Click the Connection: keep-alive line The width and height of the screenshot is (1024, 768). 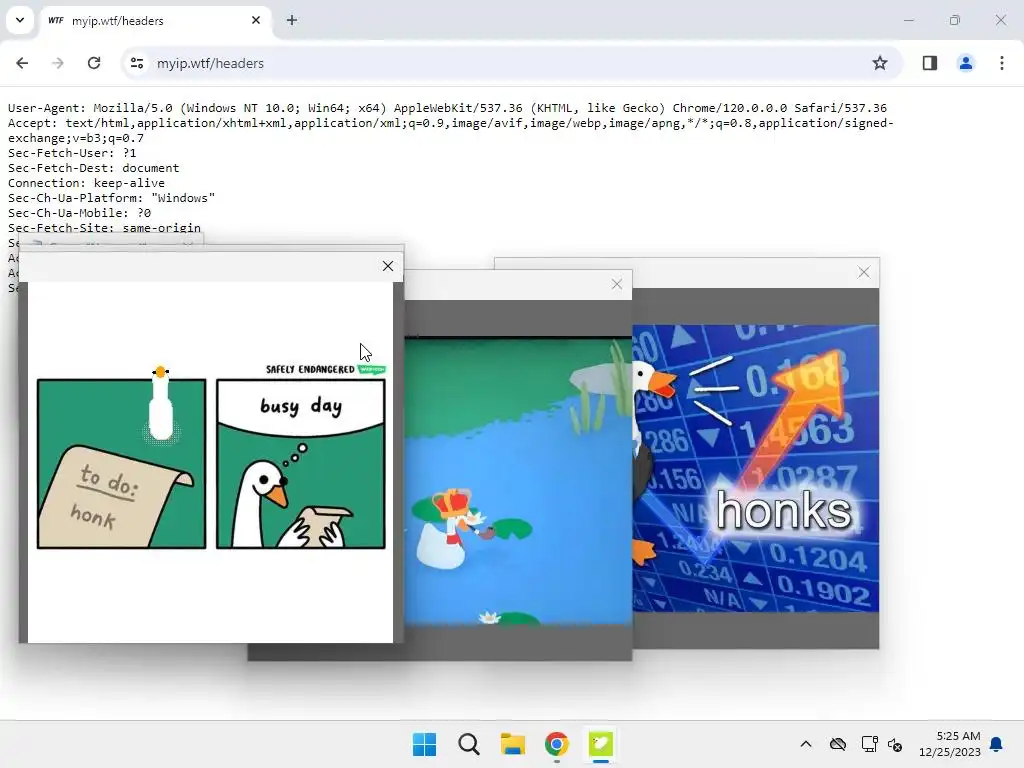[86, 183]
